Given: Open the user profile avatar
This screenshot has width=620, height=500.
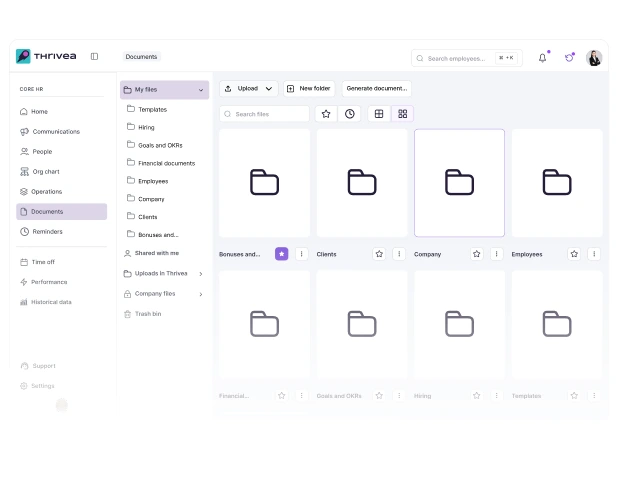Looking at the screenshot, I should [594, 58].
